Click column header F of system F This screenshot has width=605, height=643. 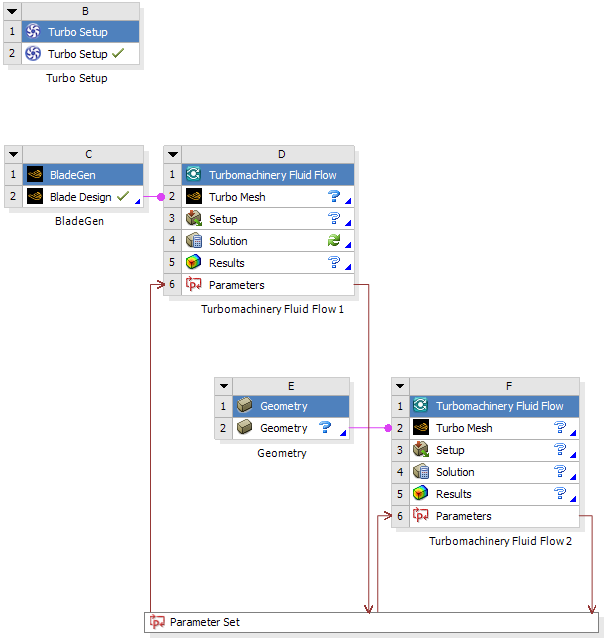tap(494, 386)
